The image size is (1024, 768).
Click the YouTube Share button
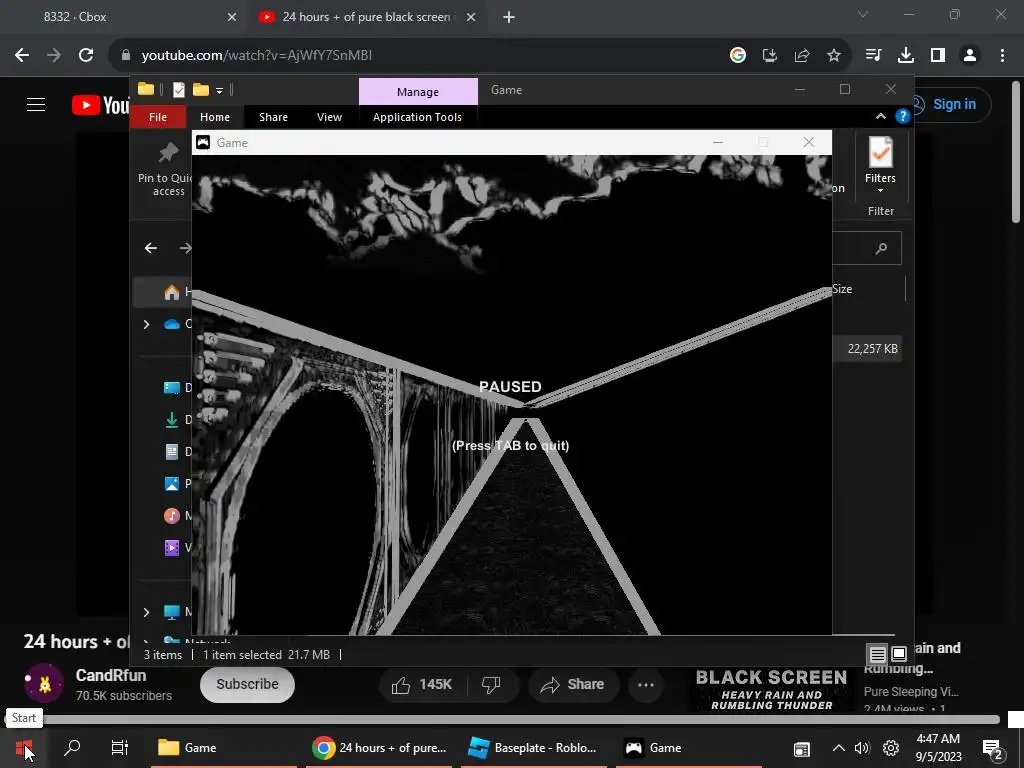(573, 684)
